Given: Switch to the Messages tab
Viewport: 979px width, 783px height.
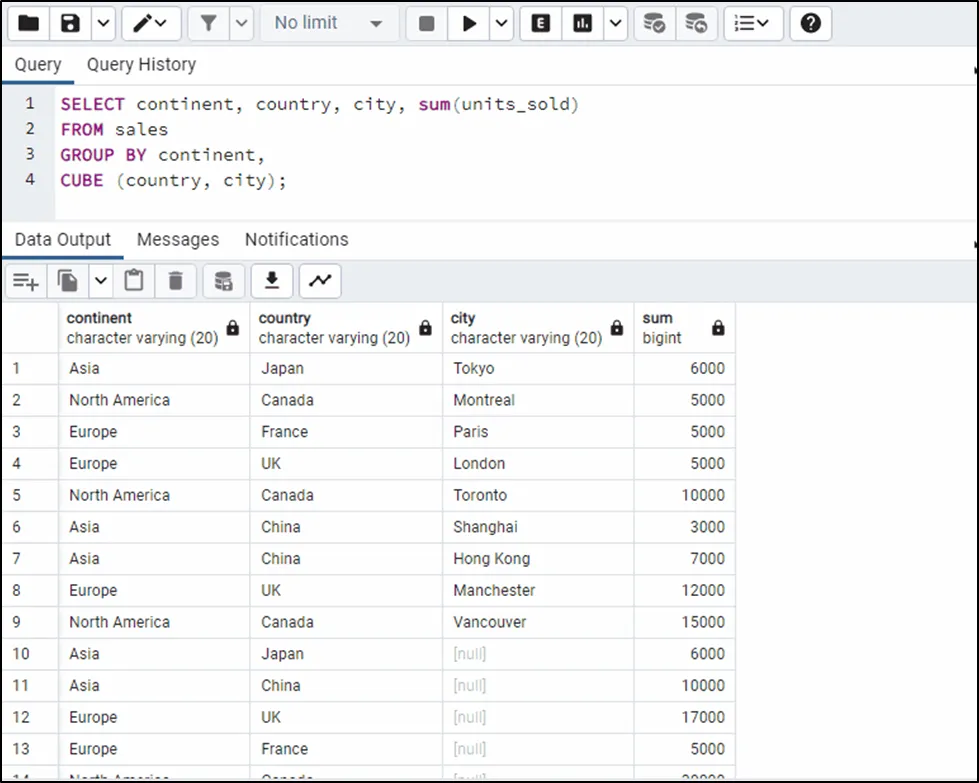Looking at the screenshot, I should [x=178, y=240].
